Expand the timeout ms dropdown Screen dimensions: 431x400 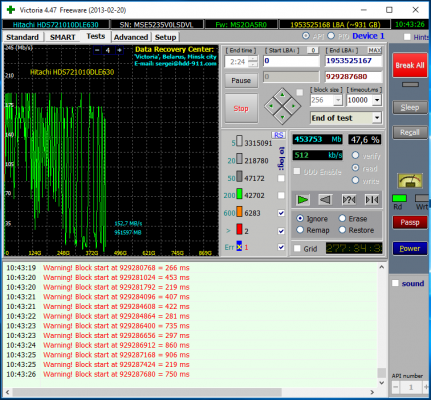point(377,100)
